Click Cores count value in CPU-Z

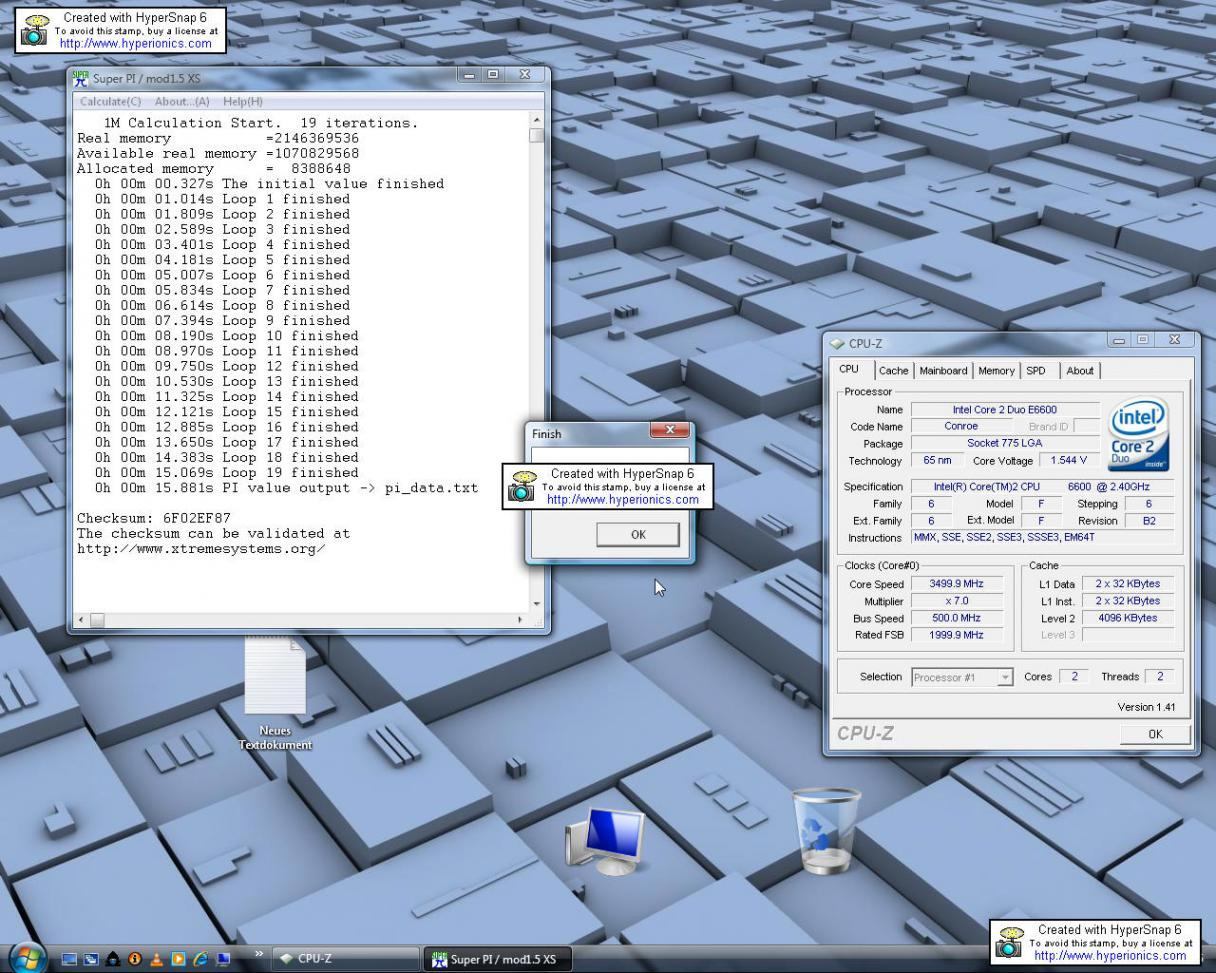click(1074, 677)
